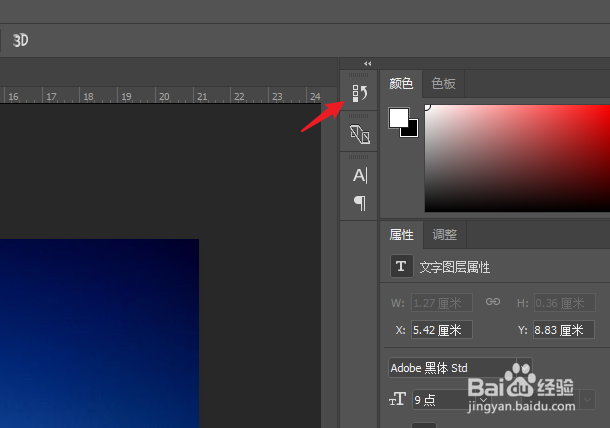Screen dimensions: 610x428
Task: Click the blue gradient canvas image
Action: (99, 333)
